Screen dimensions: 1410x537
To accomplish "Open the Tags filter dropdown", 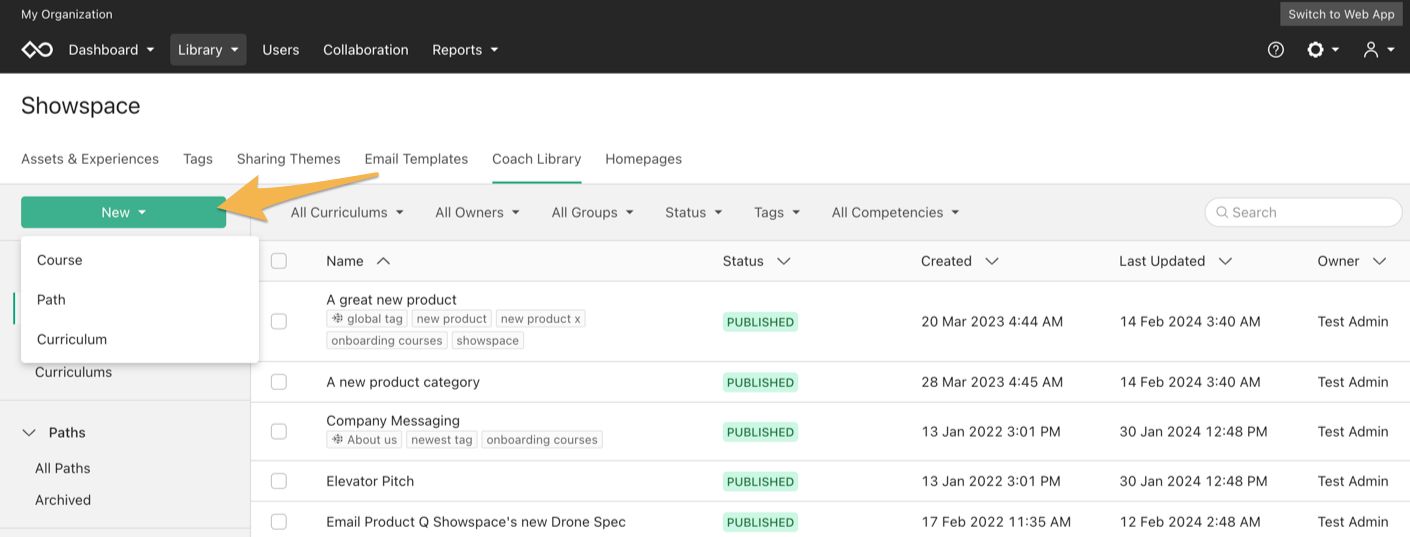I will click(x=777, y=212).
